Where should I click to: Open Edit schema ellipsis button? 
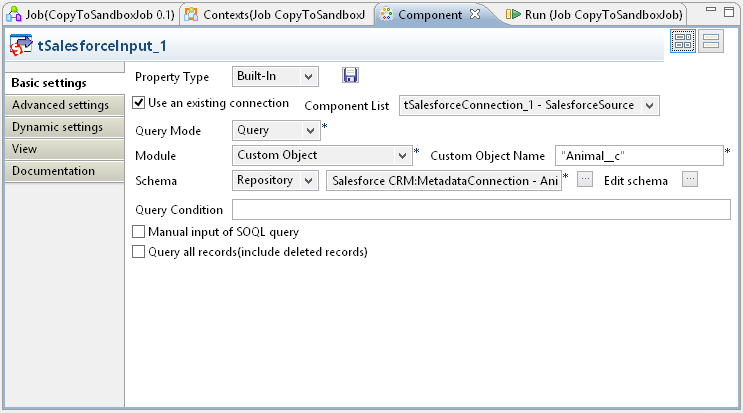689,179
